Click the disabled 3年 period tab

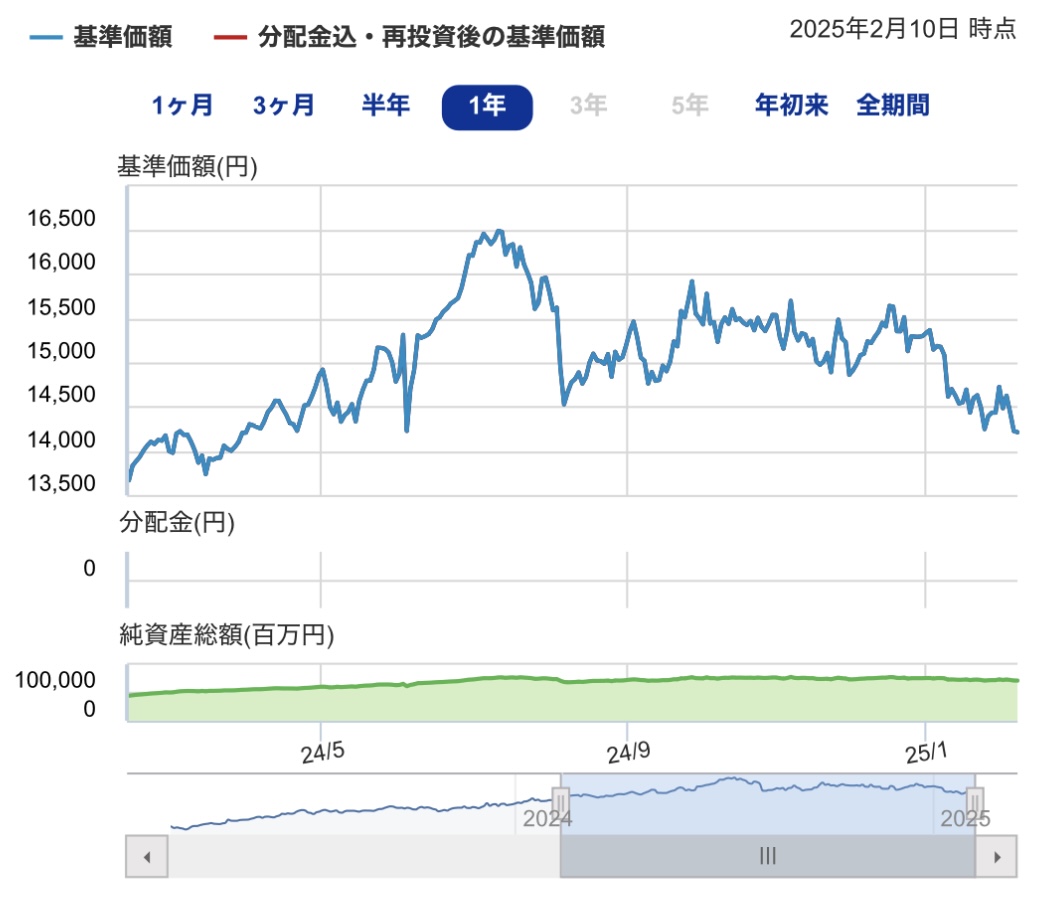pyautogui.click(x=588, y=106)
